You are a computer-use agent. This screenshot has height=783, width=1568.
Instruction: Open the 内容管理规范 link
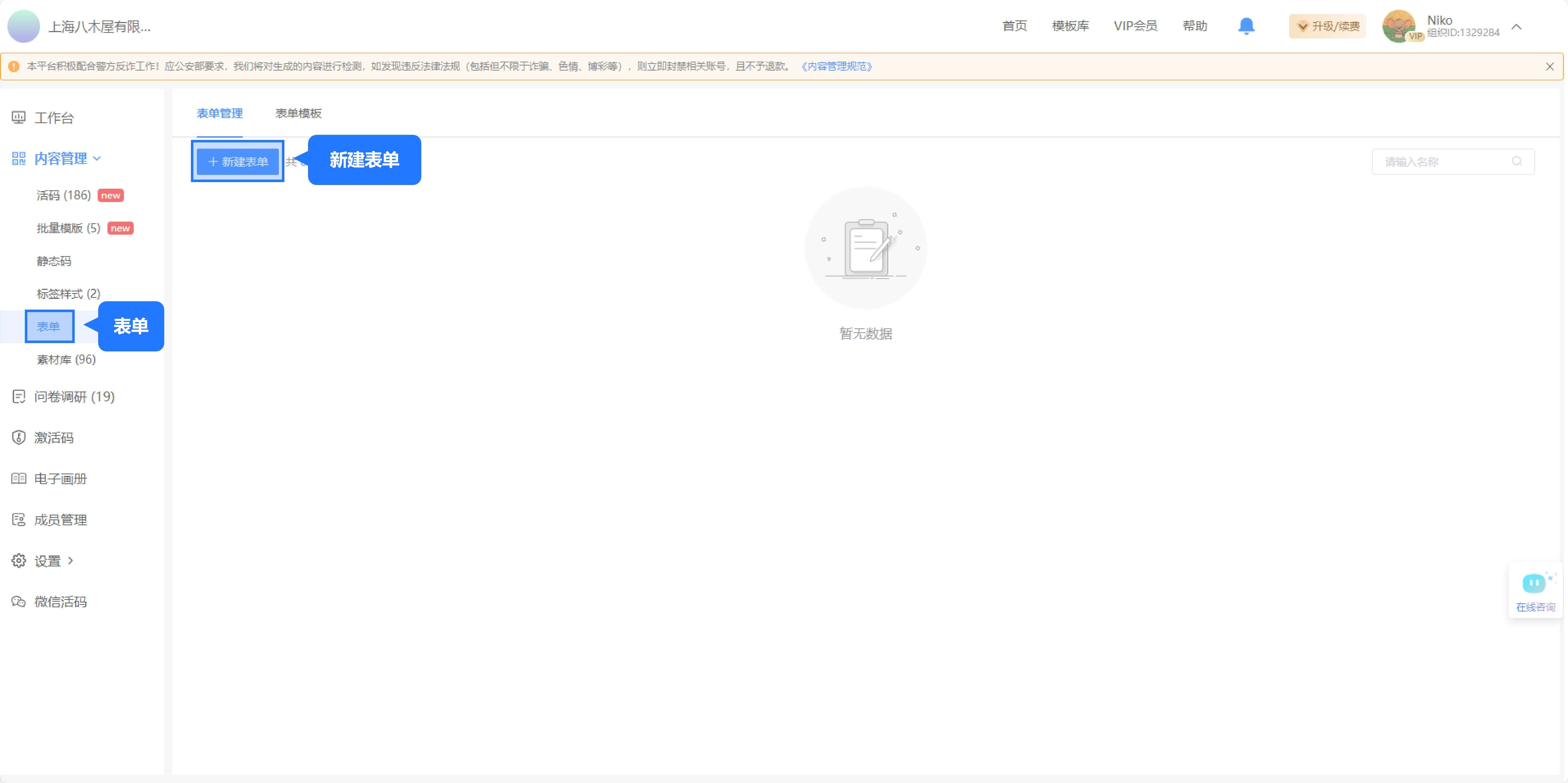click(837, 66)
